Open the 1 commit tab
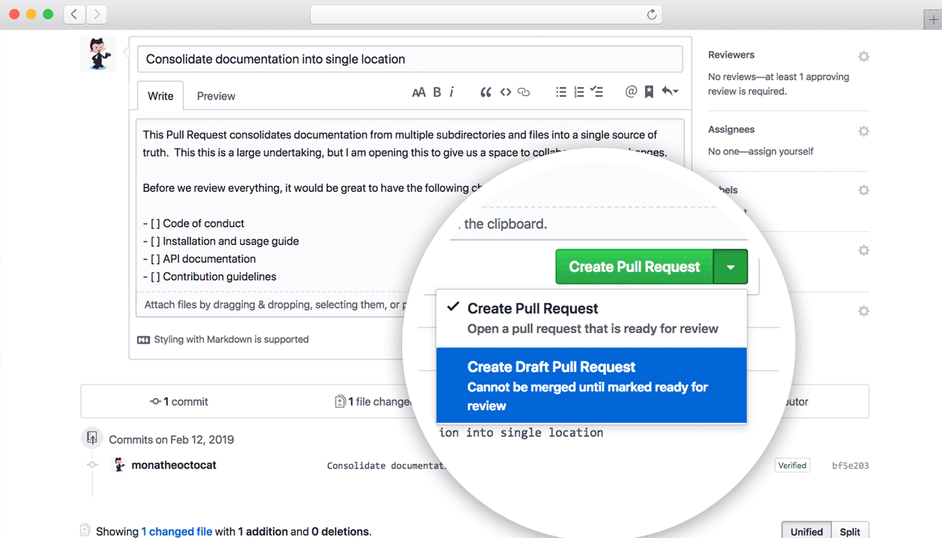The width and height of the screenshot is (942, 538). point(179,401)
